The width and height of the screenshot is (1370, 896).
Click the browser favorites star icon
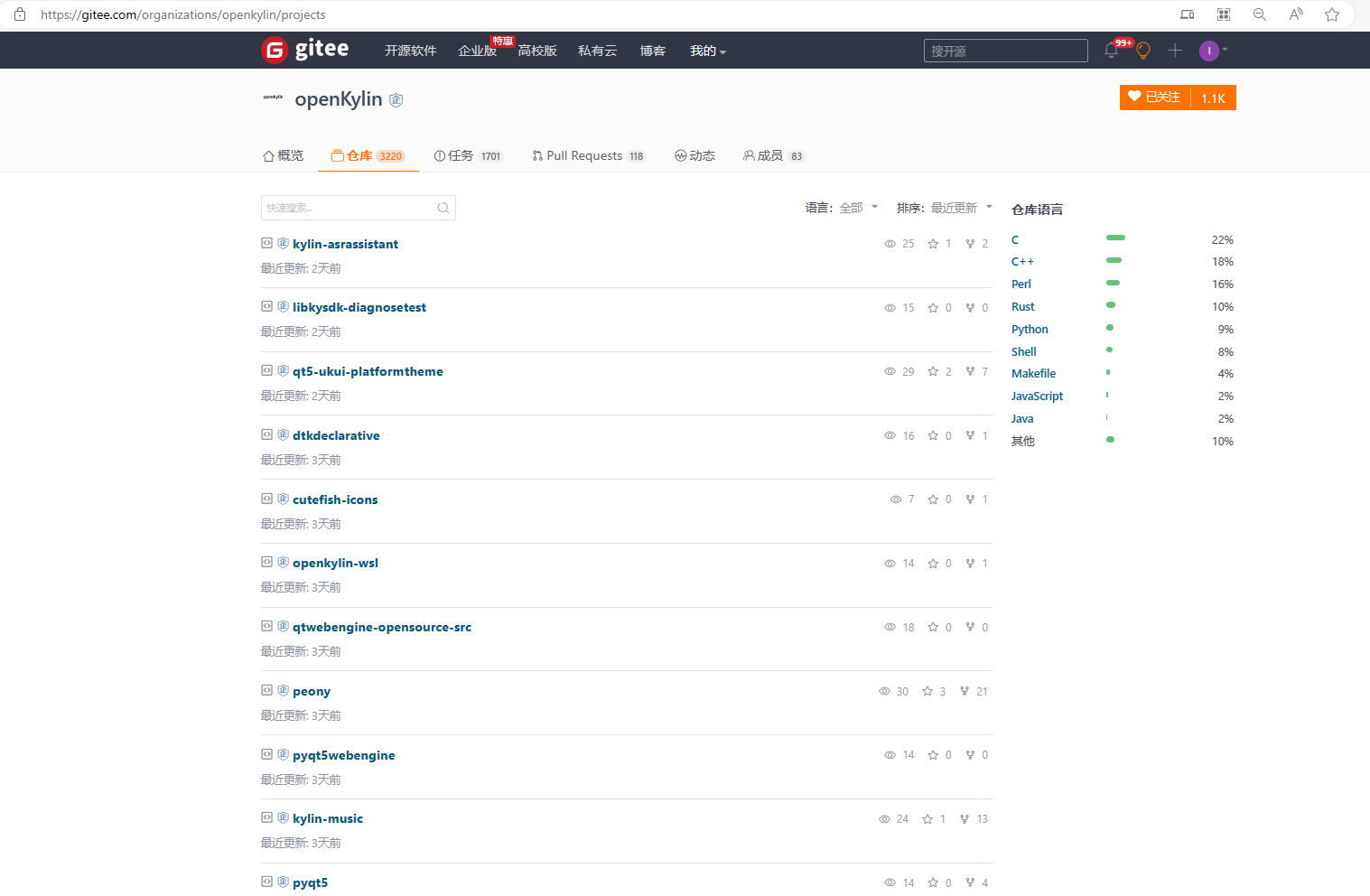(x=1332, y=14)
